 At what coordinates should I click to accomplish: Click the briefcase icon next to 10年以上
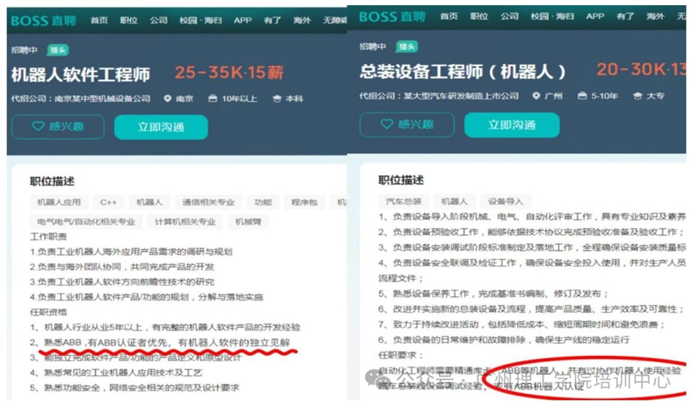click(x=211, y=99)
